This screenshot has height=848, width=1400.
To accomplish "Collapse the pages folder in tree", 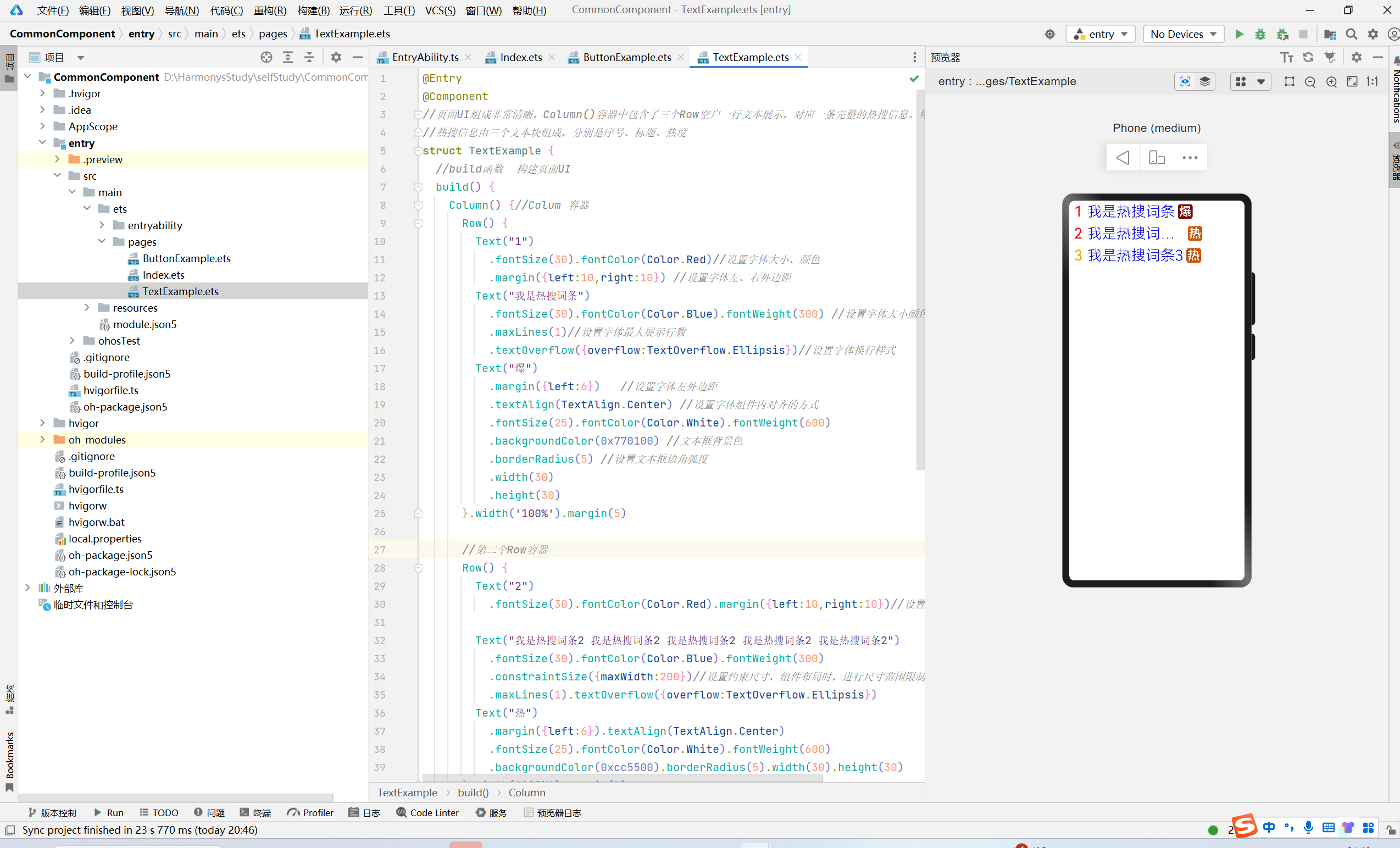I will click(102, 242).
